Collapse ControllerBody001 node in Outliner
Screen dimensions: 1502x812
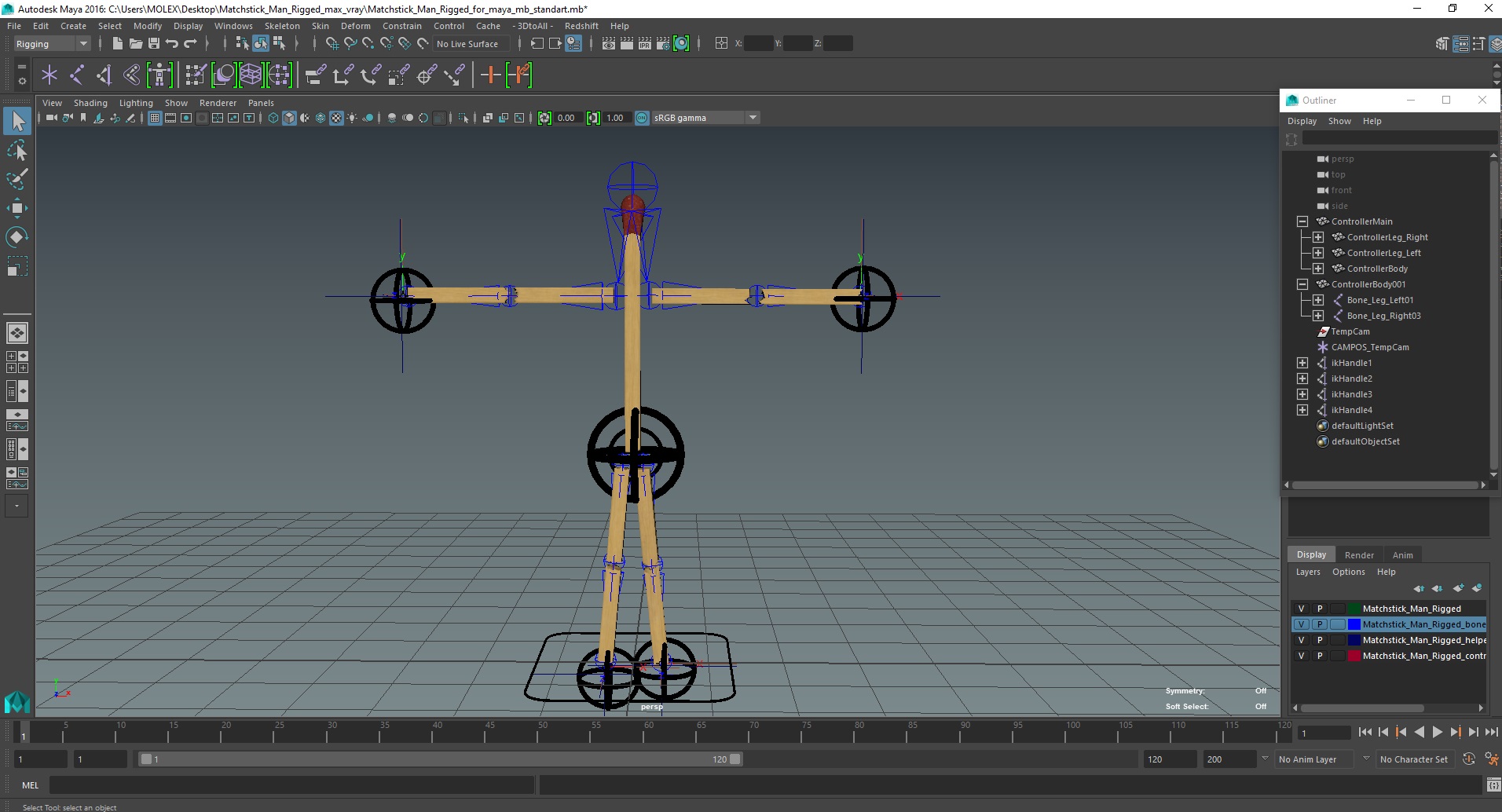[1302, 284]
